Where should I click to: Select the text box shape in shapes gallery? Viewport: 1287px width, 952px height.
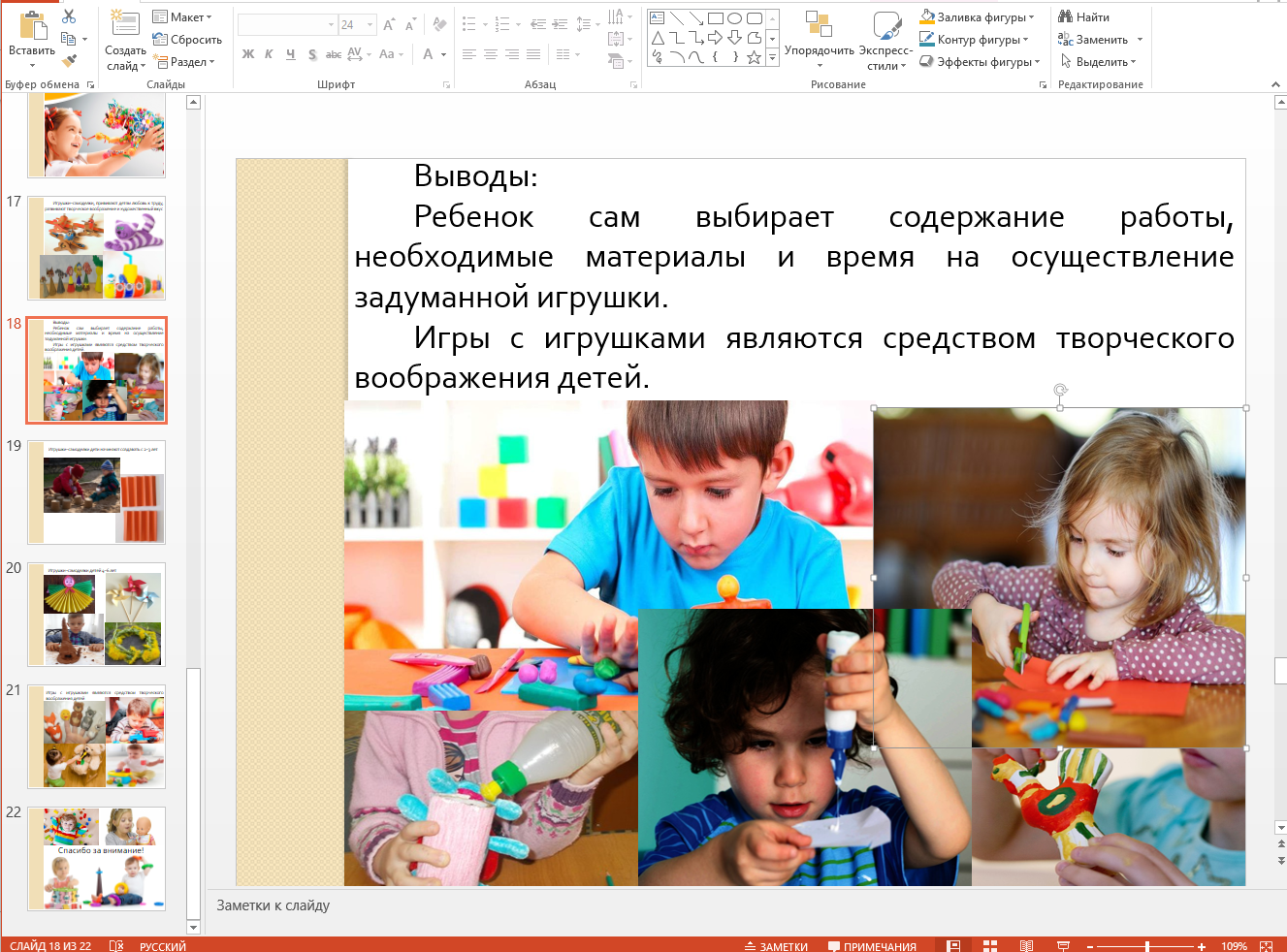[x=658, y=18]
